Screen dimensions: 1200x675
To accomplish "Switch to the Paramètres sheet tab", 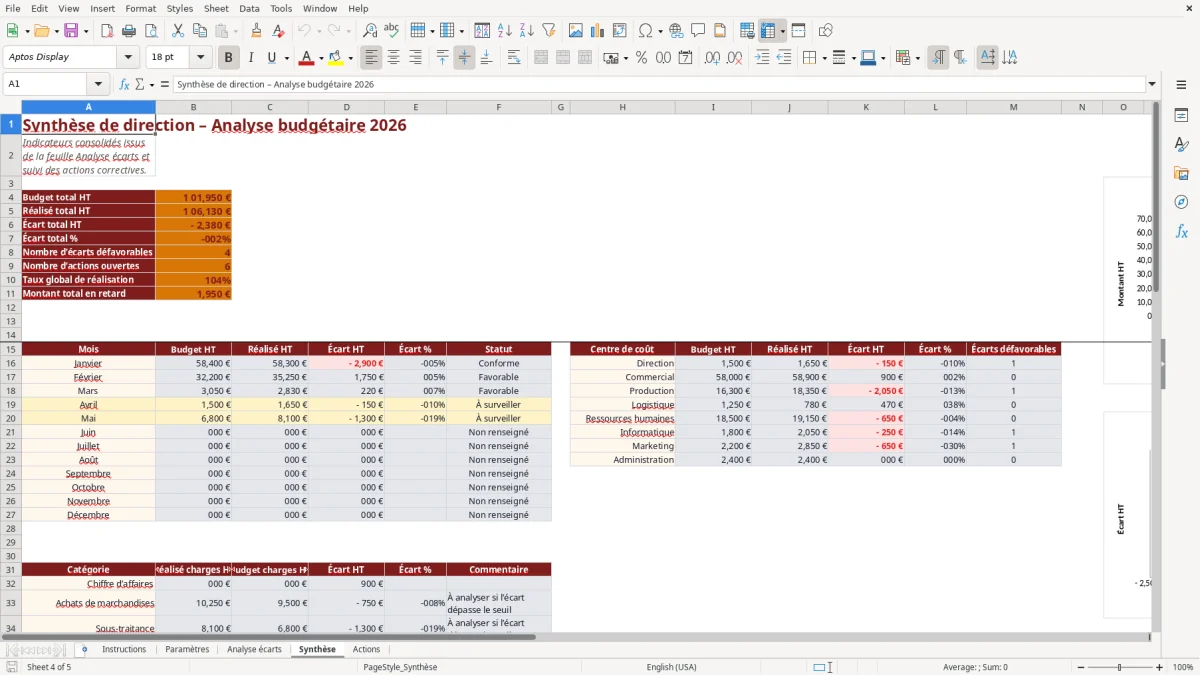I will tap(187, 649).
